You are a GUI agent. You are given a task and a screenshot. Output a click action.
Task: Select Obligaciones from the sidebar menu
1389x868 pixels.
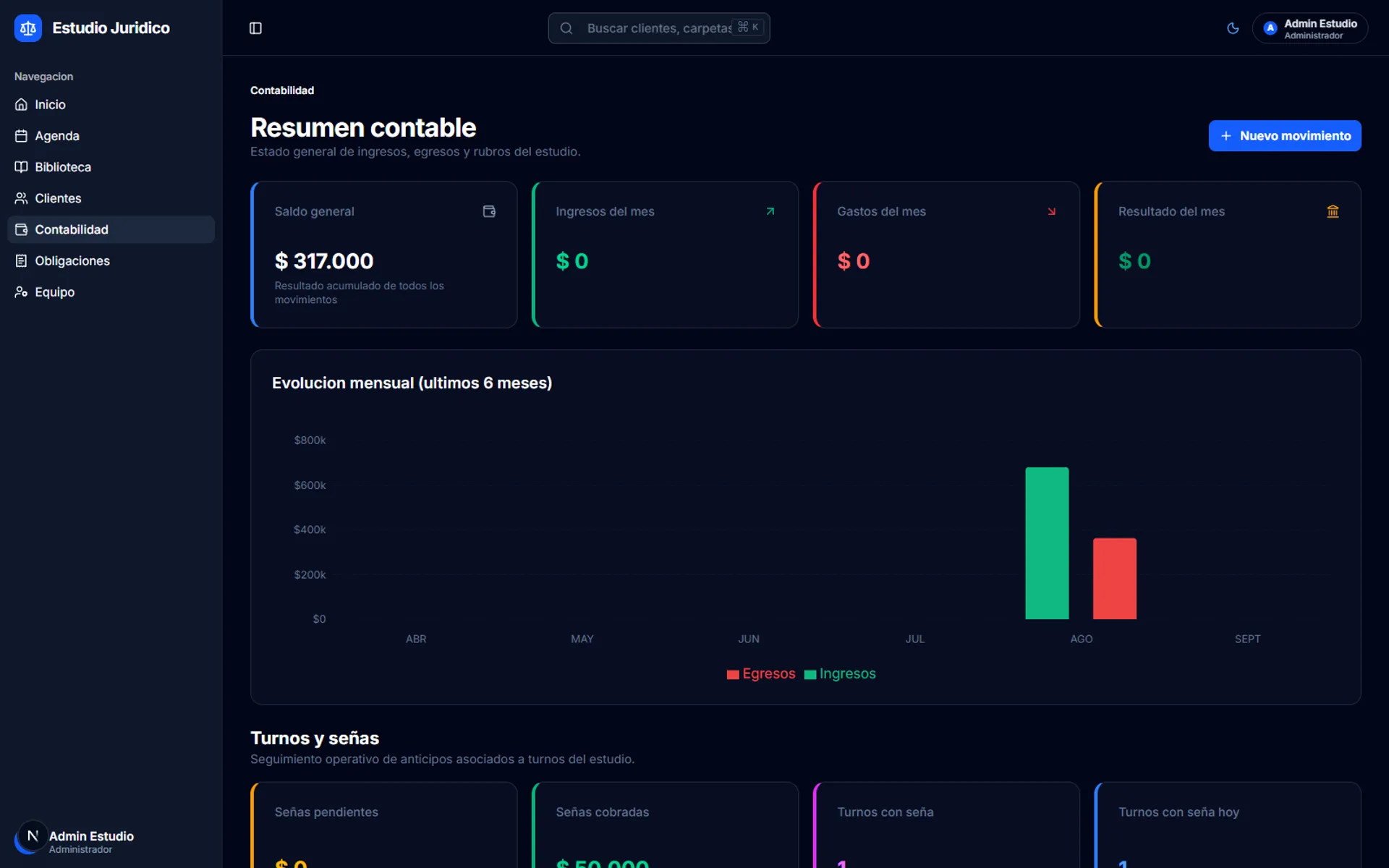[111, 260]
